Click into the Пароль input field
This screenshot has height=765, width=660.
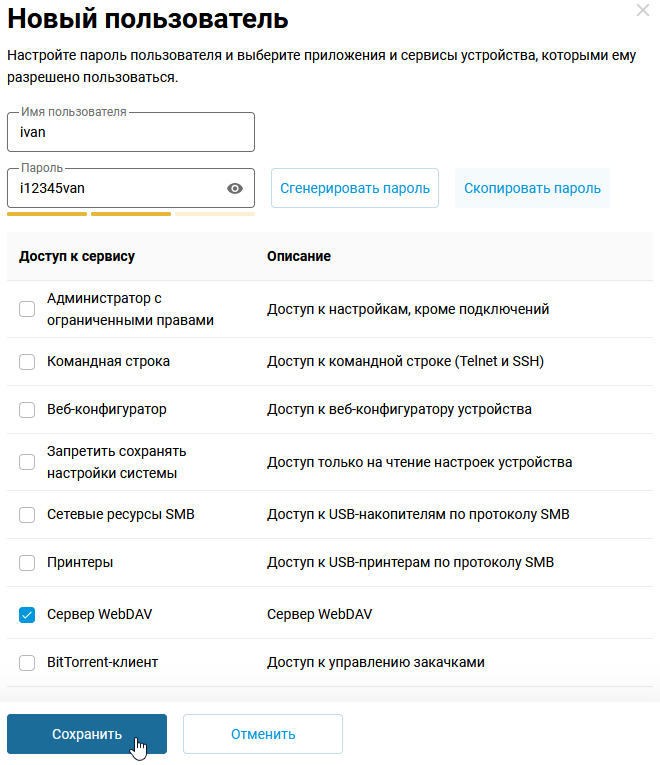115,188
